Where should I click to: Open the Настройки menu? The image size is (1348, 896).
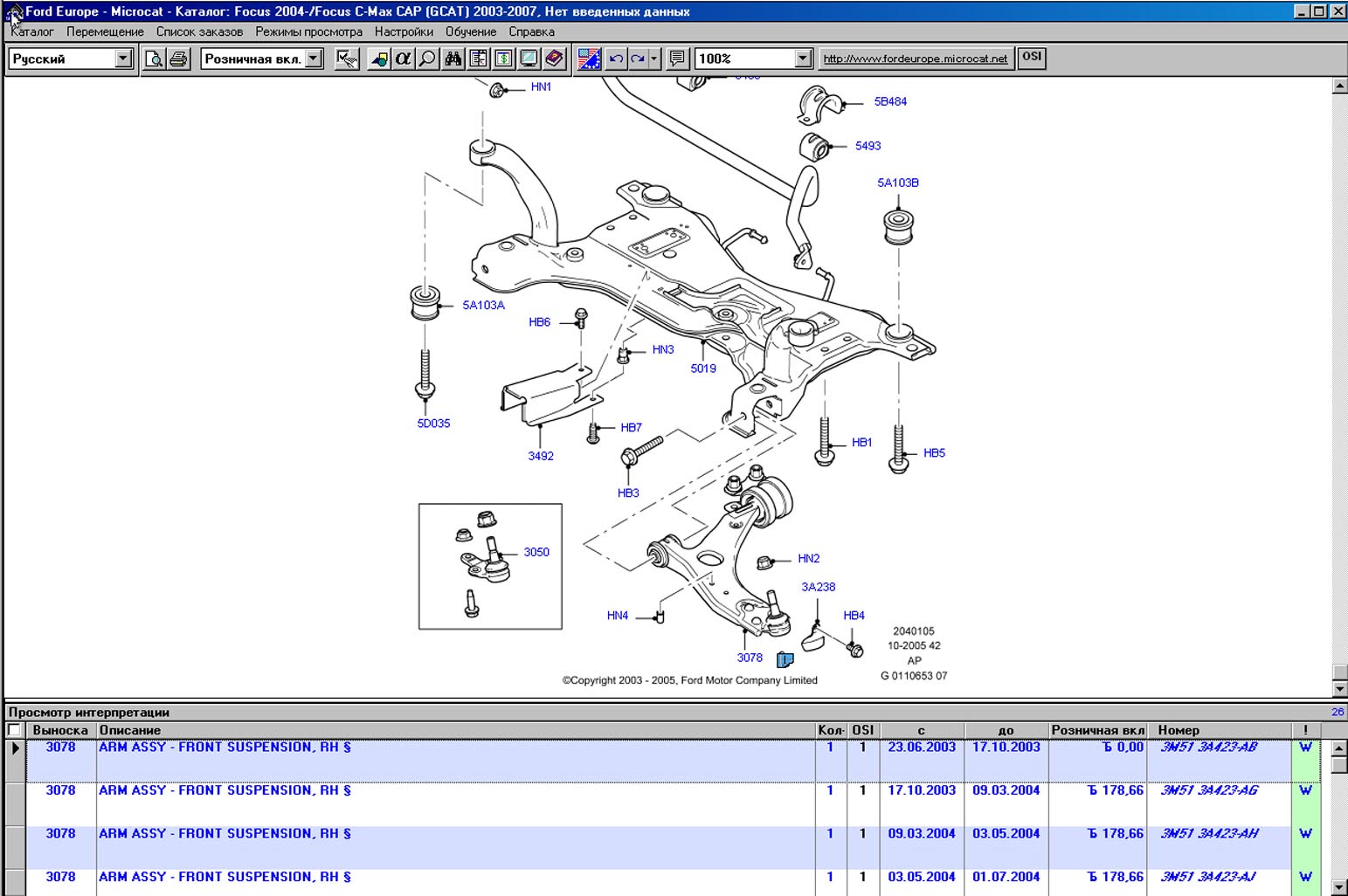(x=404, y=31)
